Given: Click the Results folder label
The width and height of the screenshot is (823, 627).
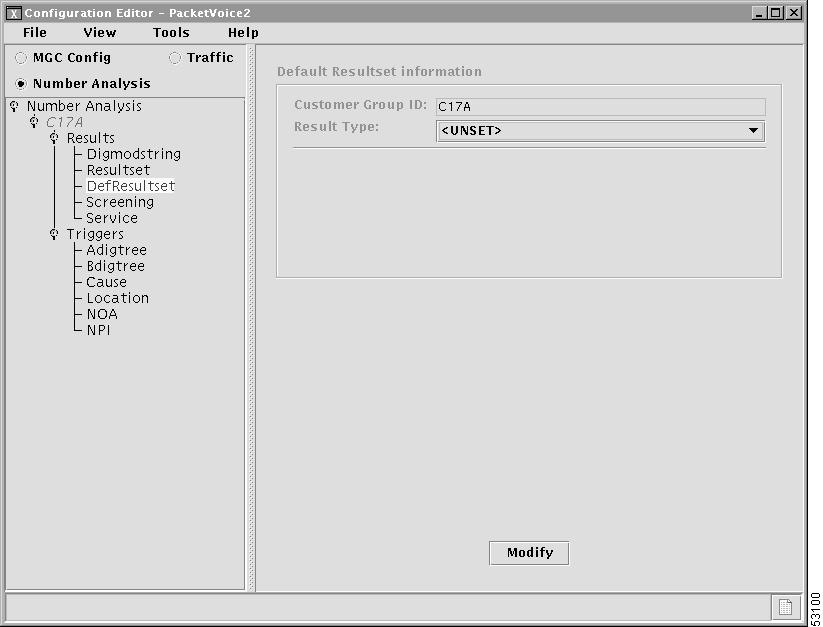Looking at the screenshot, I should [x=90, y=138].
